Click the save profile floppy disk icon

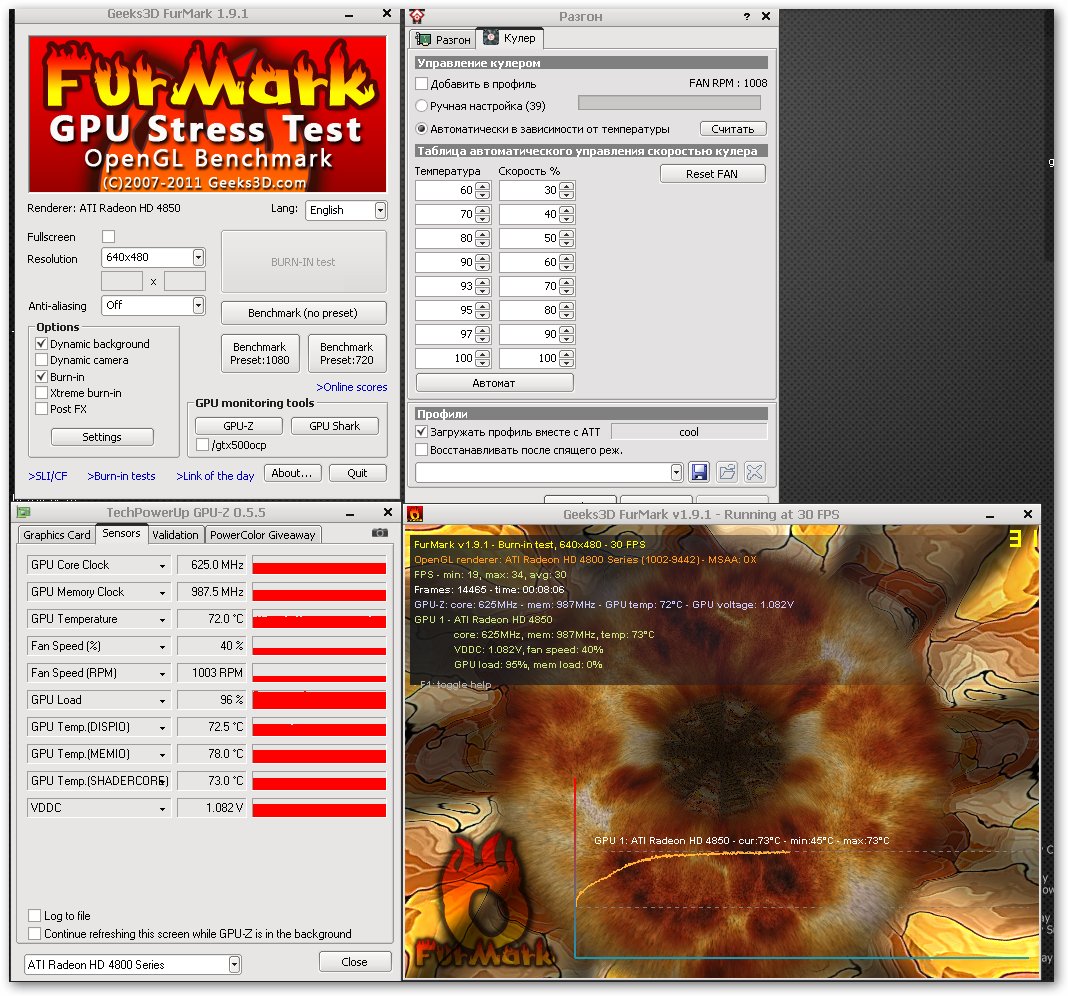coord(699,472)
